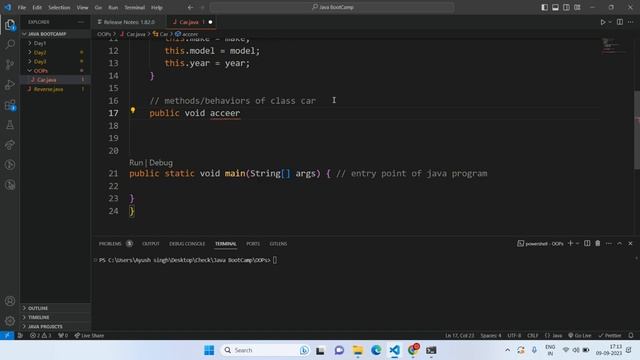The image size is (640, 360).
Task: Click Live Share in the status bar
Action: pyautogui.click(x=89, y=336)
